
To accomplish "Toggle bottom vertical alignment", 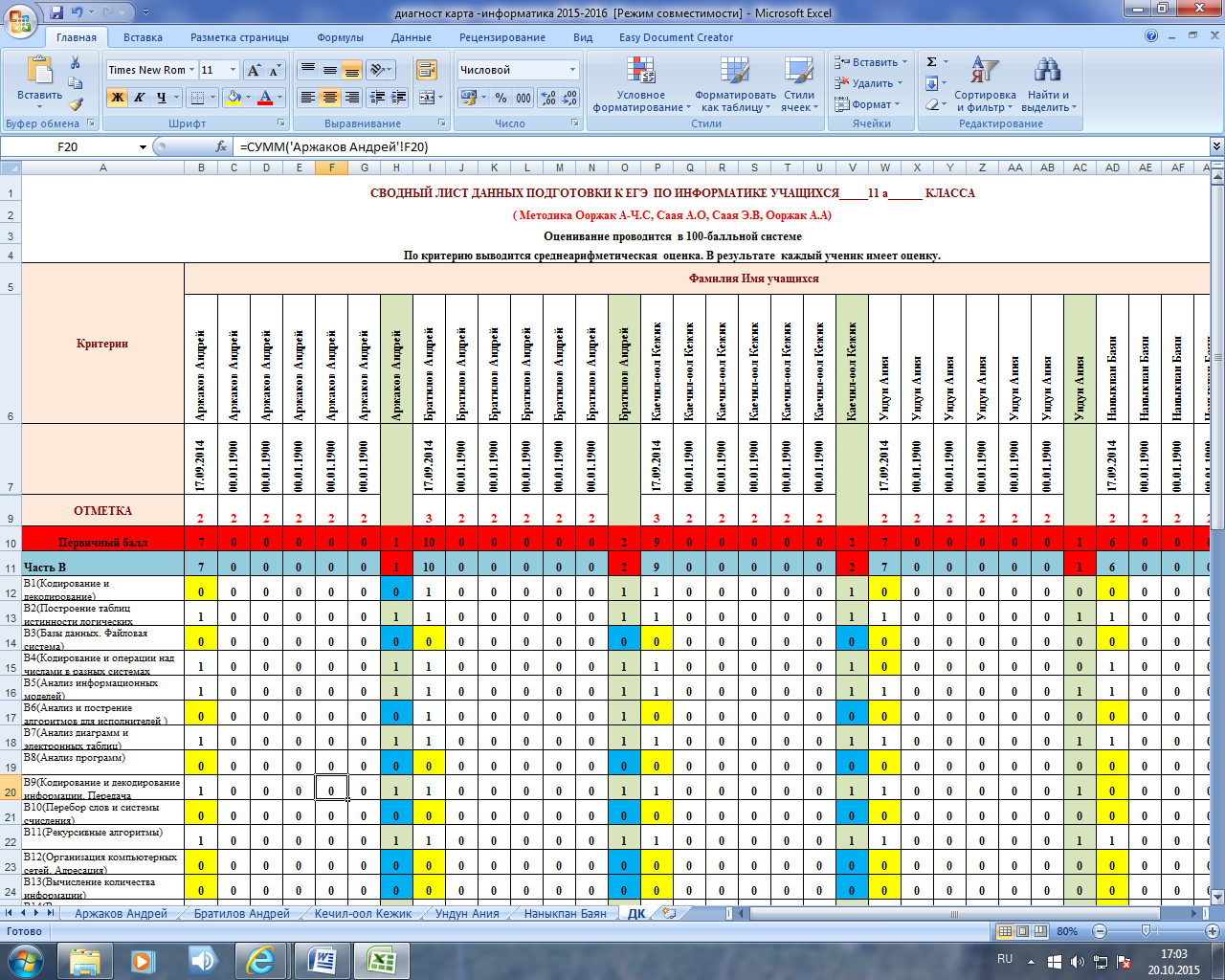I will tap(351, 70).
